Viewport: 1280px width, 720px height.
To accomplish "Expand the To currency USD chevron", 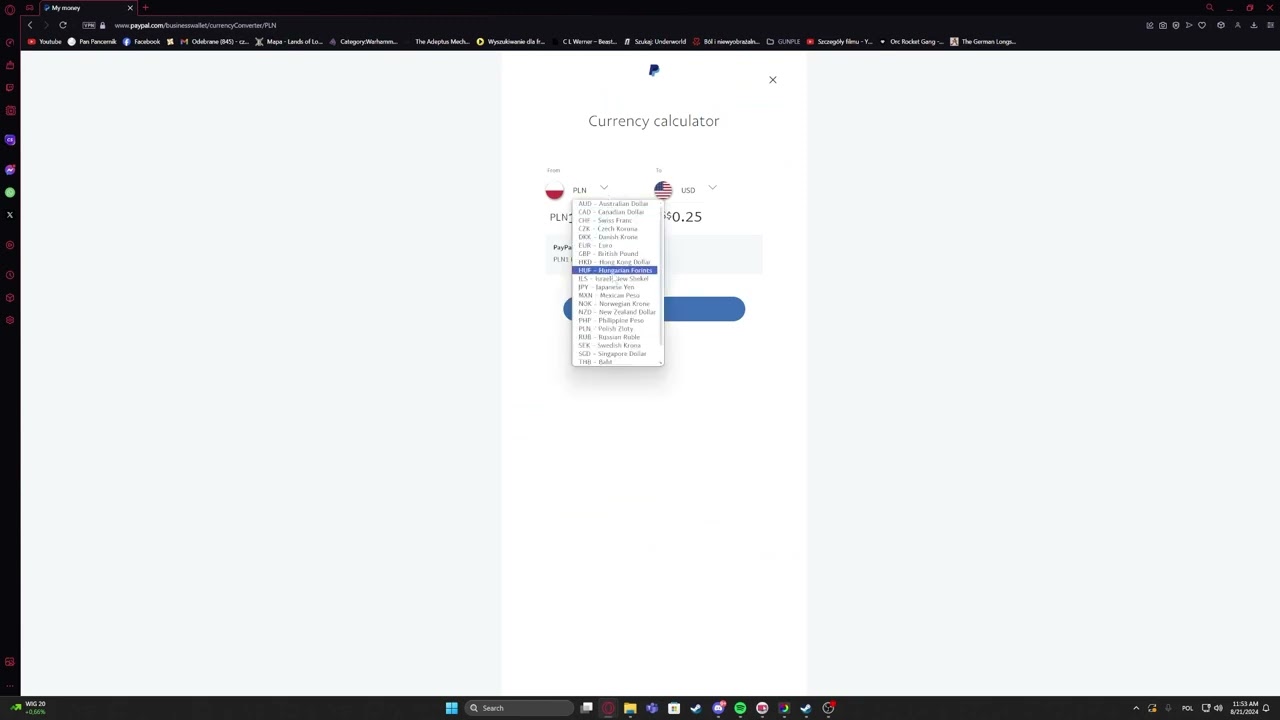I will coord(712,188).
